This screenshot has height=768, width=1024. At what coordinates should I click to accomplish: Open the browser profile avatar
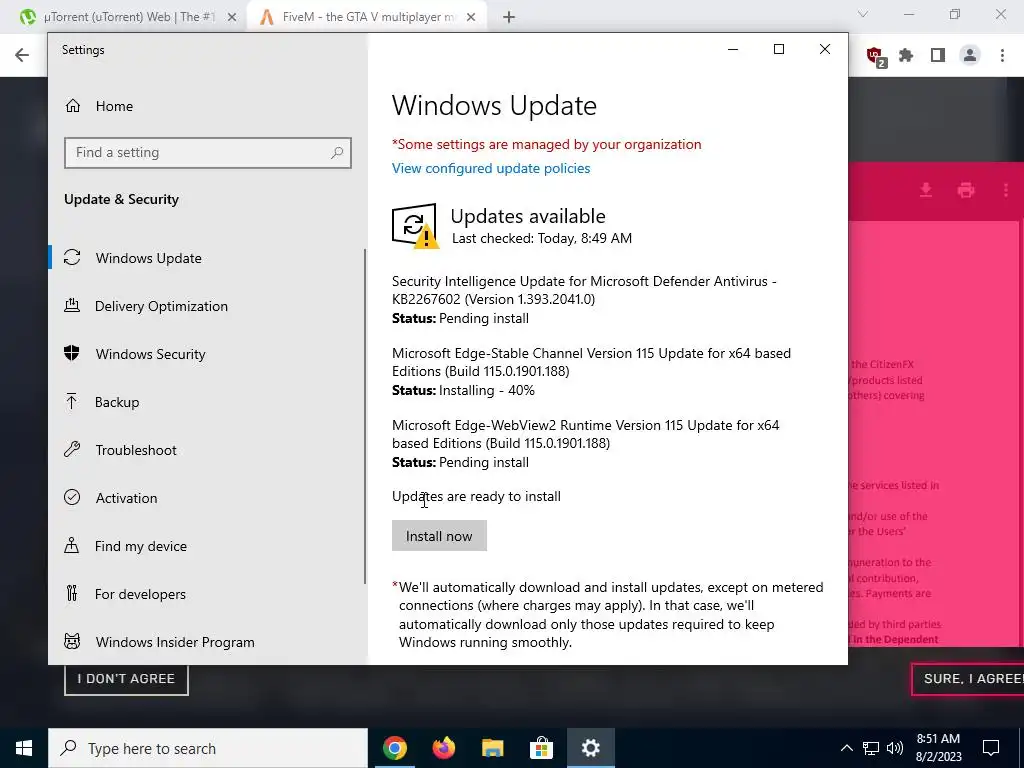point(970,56)
